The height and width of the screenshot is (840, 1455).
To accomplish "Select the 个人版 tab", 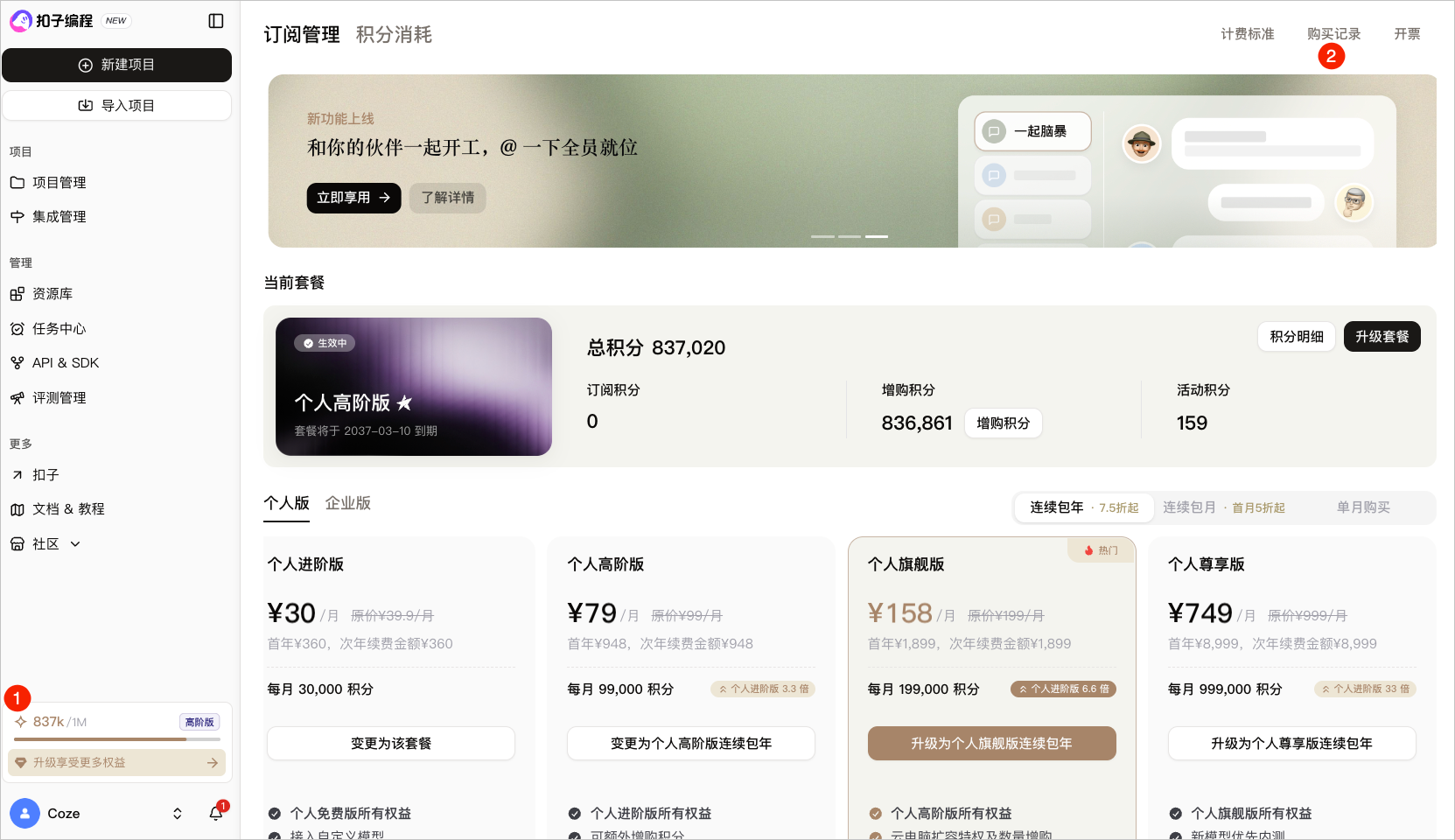I will (x=287, y=503).
